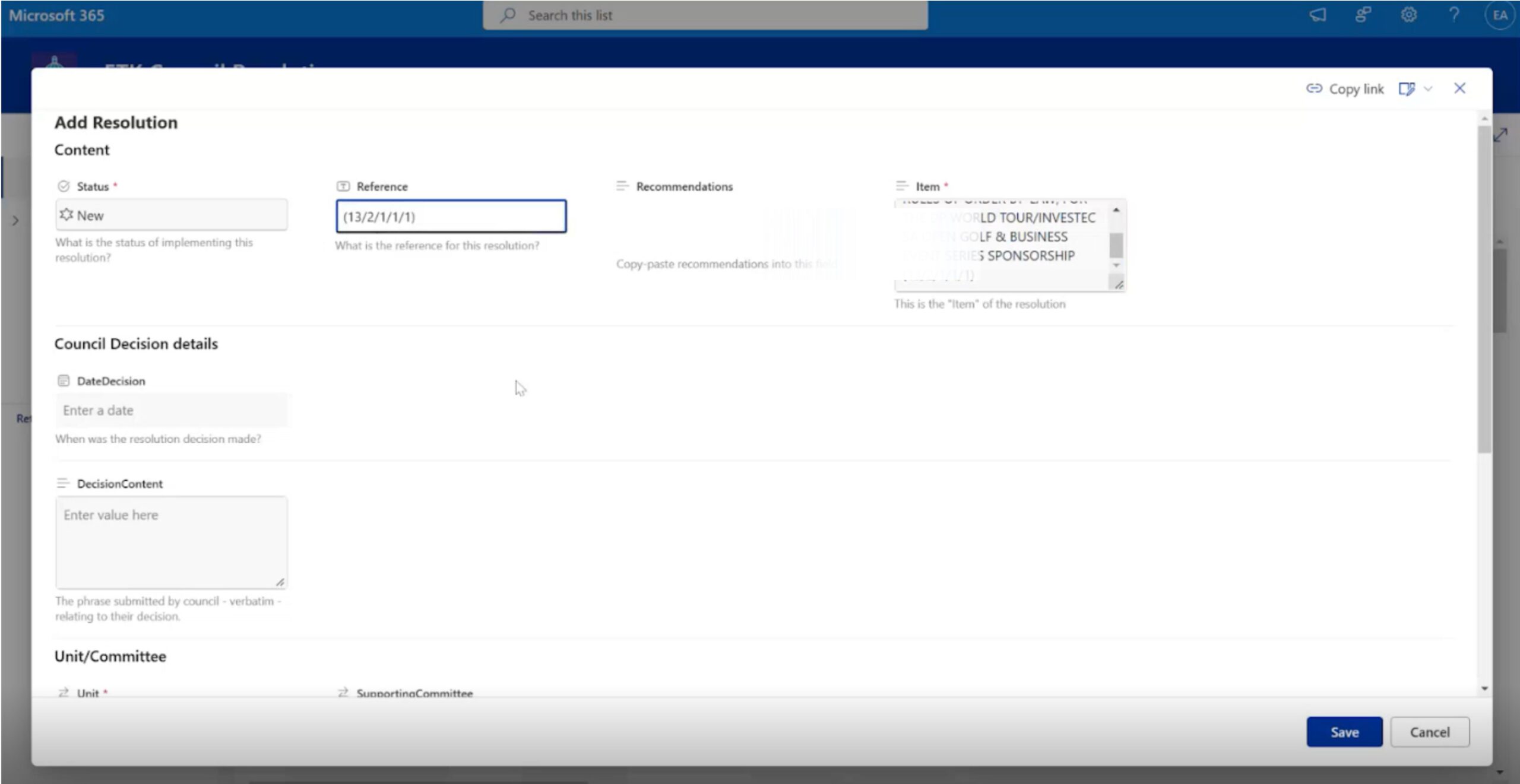Click the help question mark icon
Viewport: 1520px width, 784px height.
pos(1454,15)
